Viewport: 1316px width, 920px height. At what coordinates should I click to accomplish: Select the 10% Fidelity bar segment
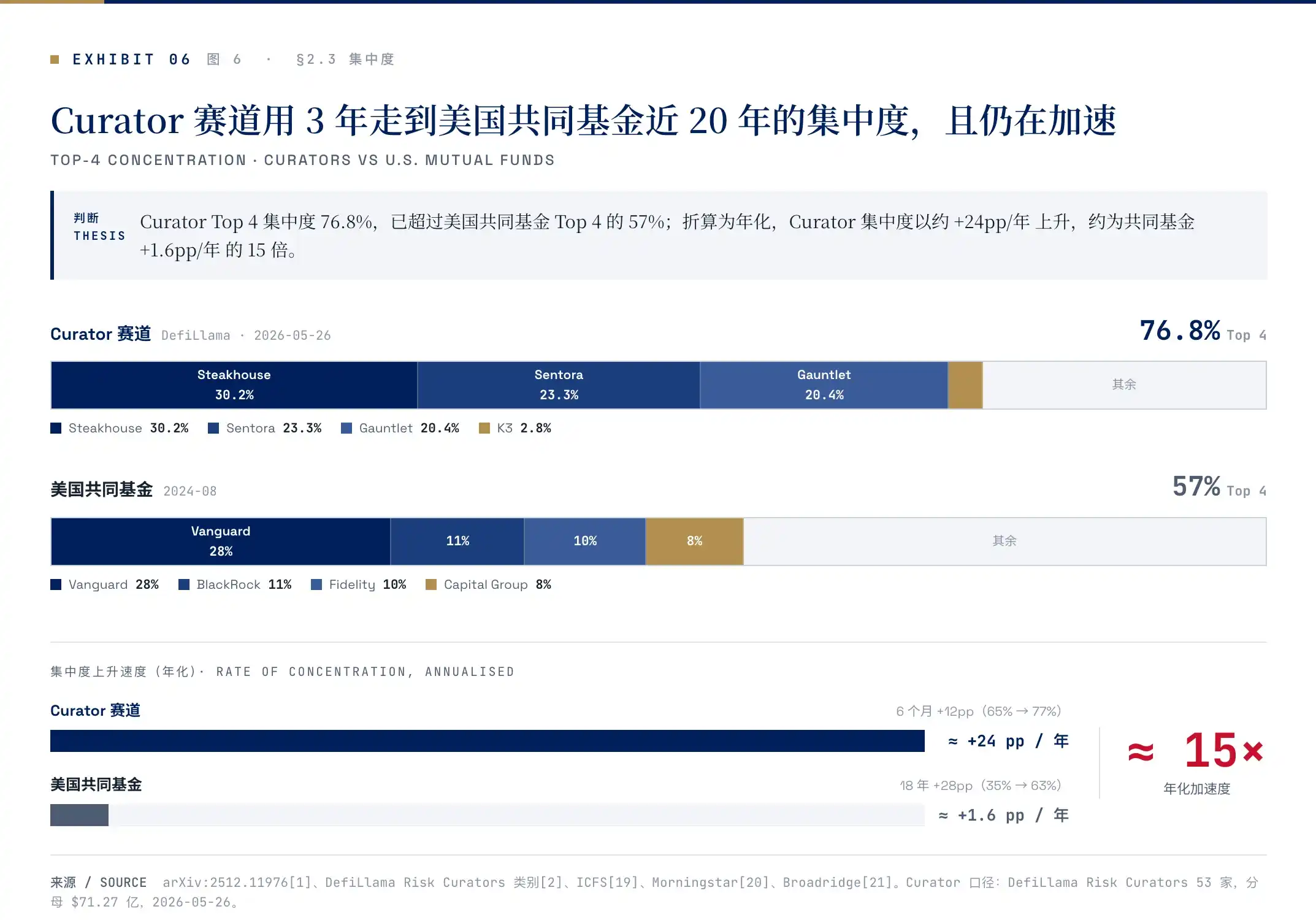tap(585, 542)
